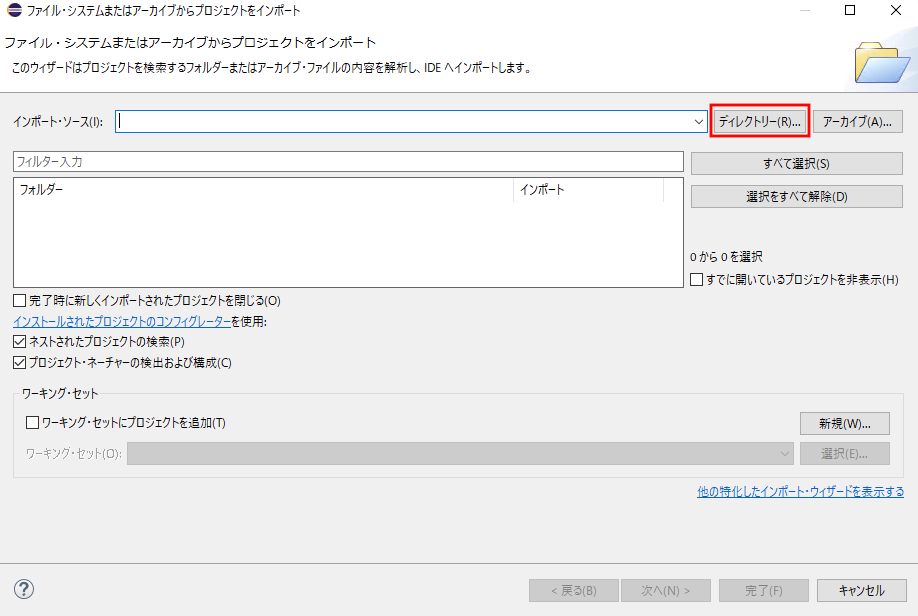
Task: Click the アーカイブ button
Action: tap(858, 121)
